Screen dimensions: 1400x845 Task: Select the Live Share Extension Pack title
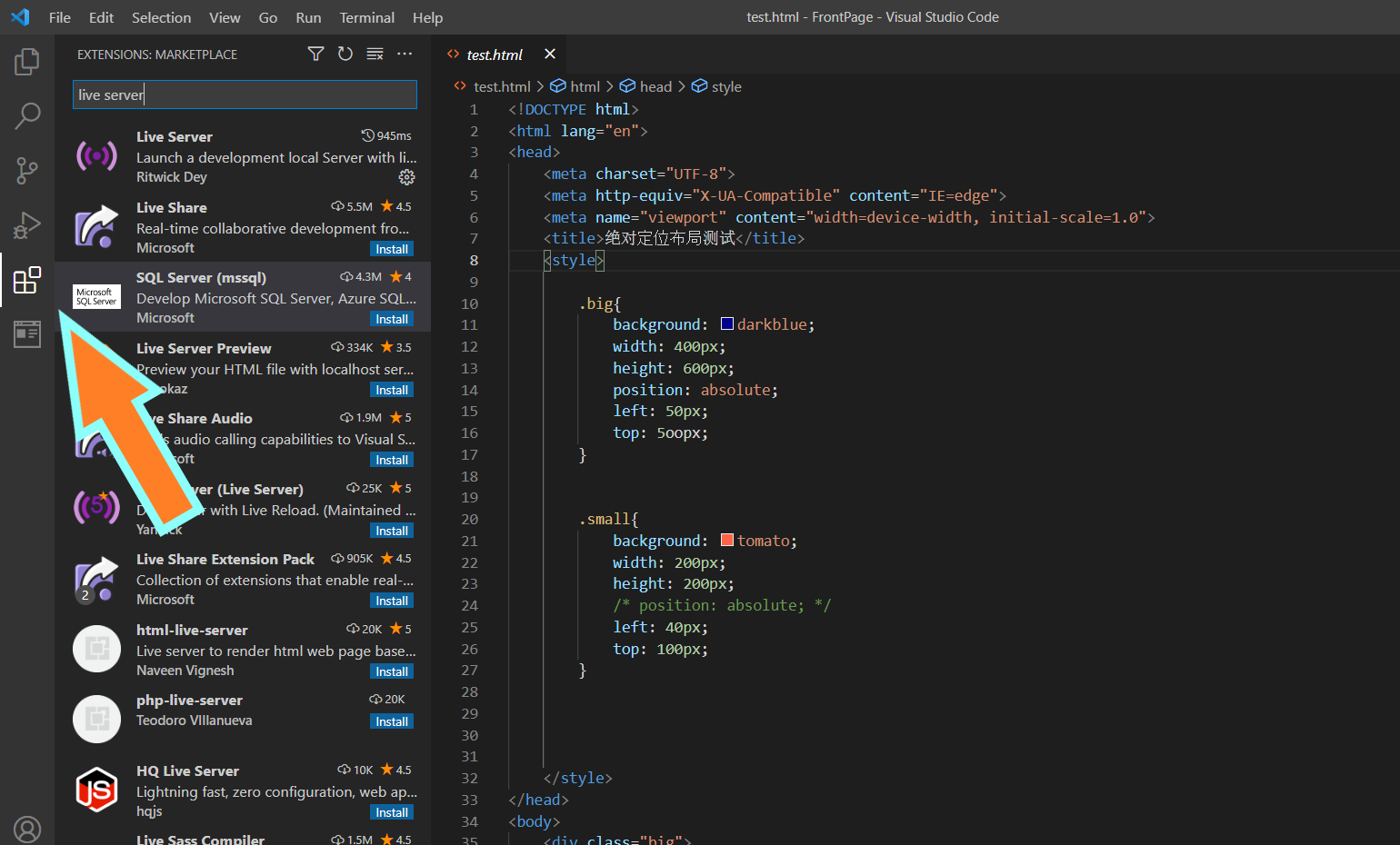(225, 559)
